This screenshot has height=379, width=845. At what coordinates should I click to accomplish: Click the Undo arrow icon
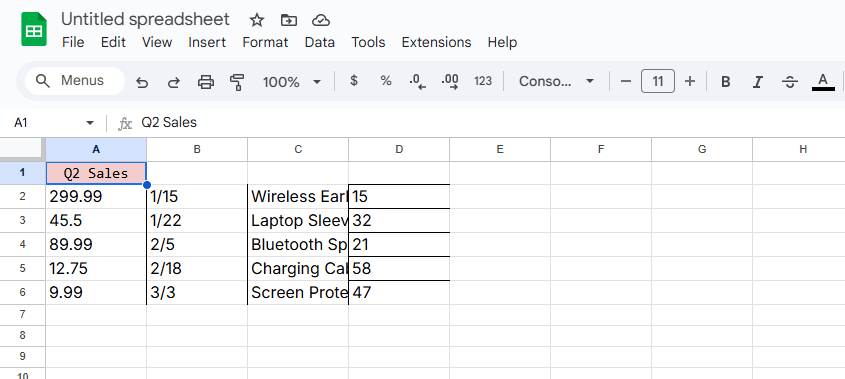[x=142, y=82]
